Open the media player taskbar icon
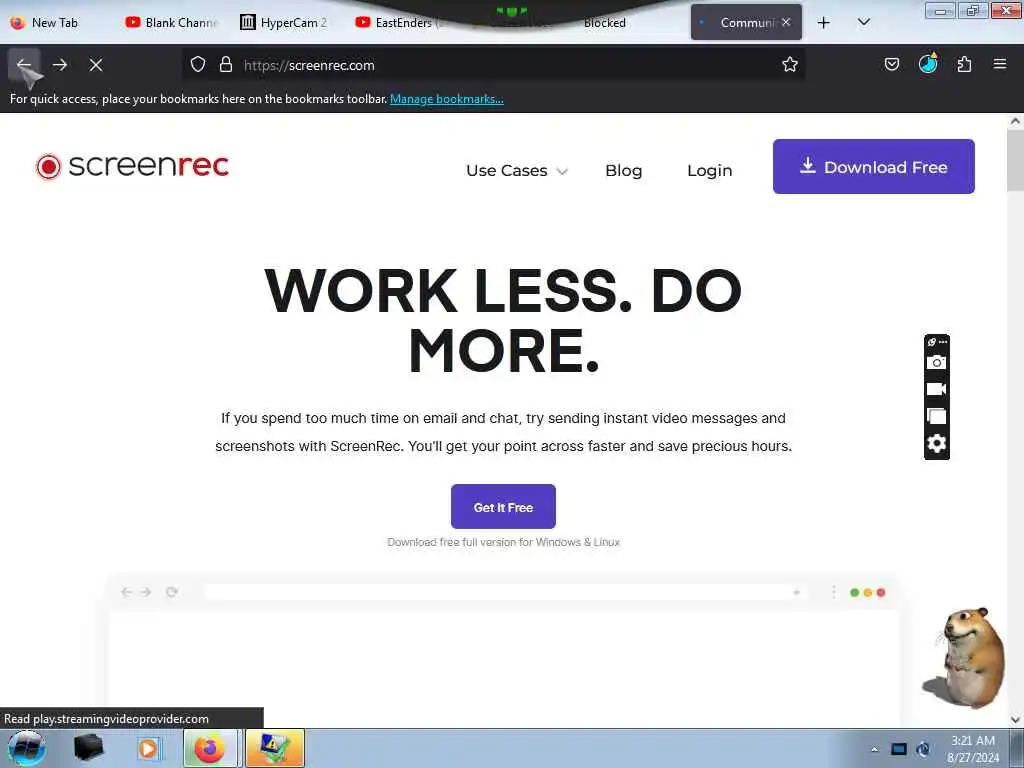Image resolution: width=1024 pixels, height=768 pixels. coord(148,749)
